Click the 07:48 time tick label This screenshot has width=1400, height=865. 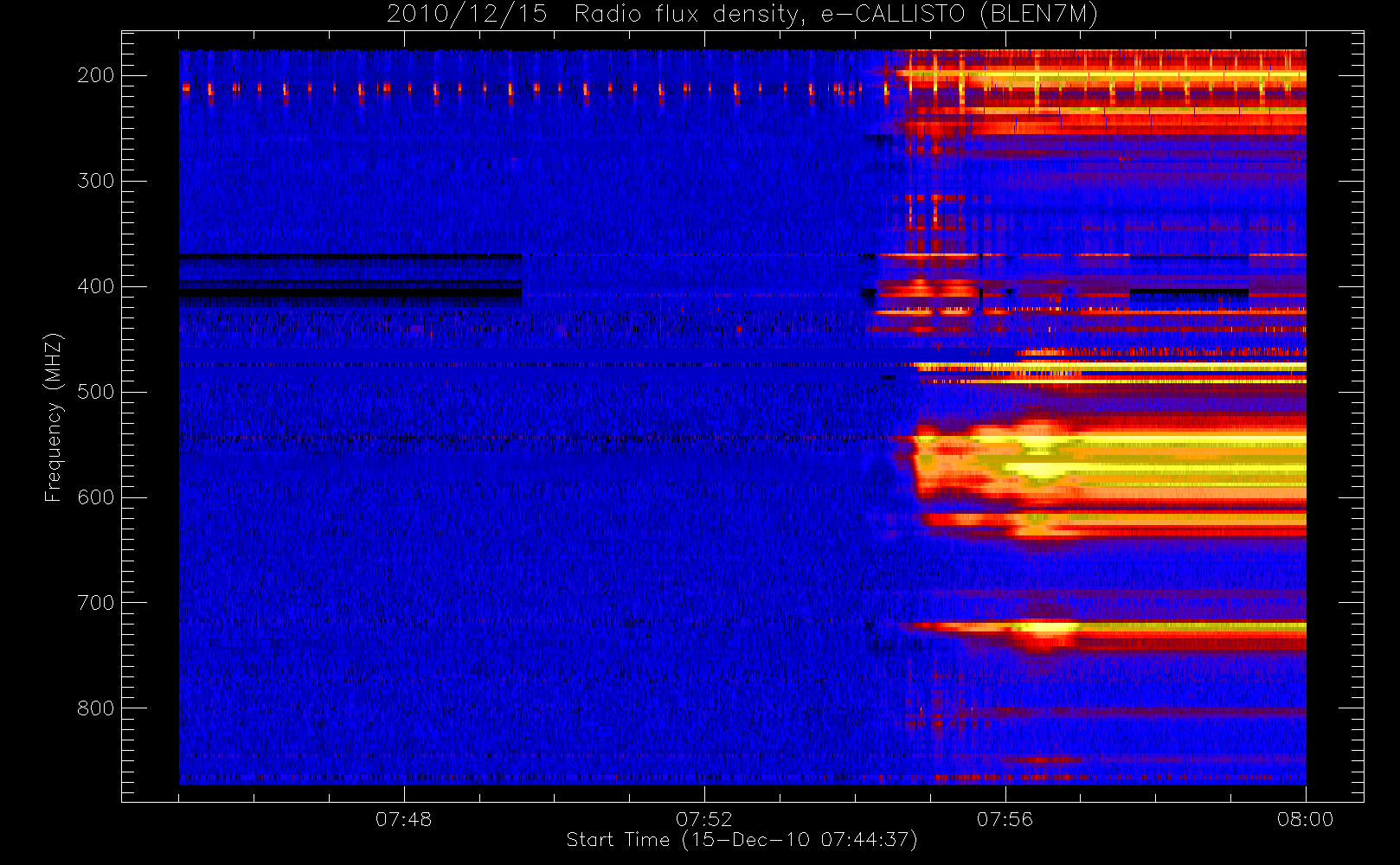(x=403, y=819)
